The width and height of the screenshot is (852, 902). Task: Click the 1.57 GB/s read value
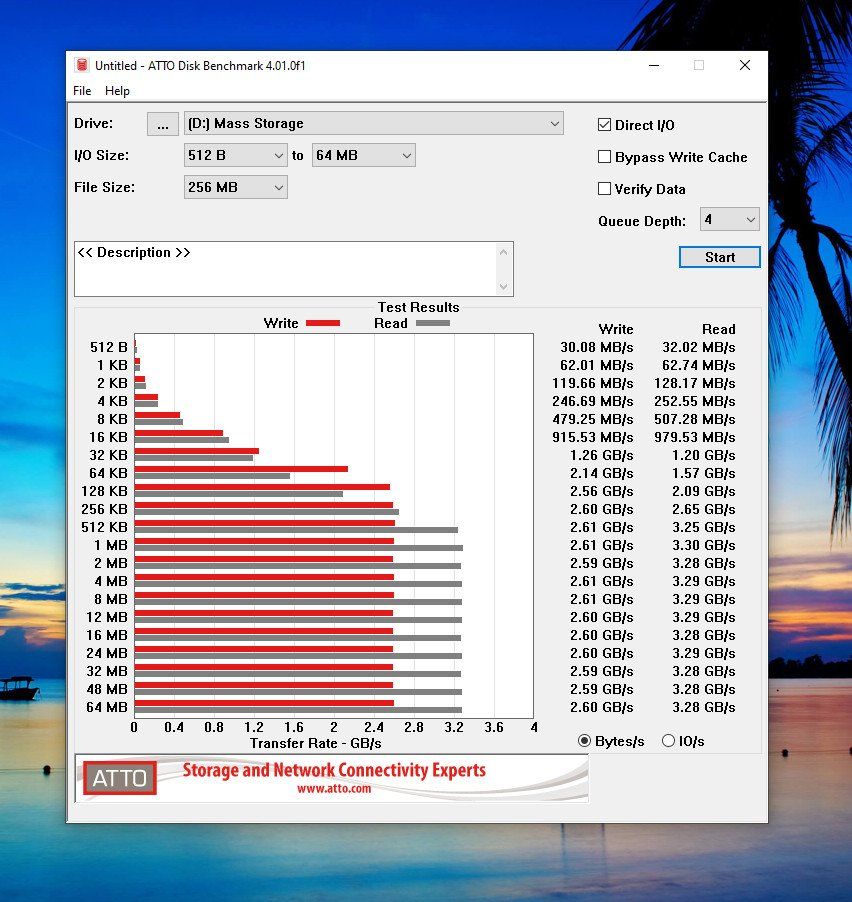704,473
